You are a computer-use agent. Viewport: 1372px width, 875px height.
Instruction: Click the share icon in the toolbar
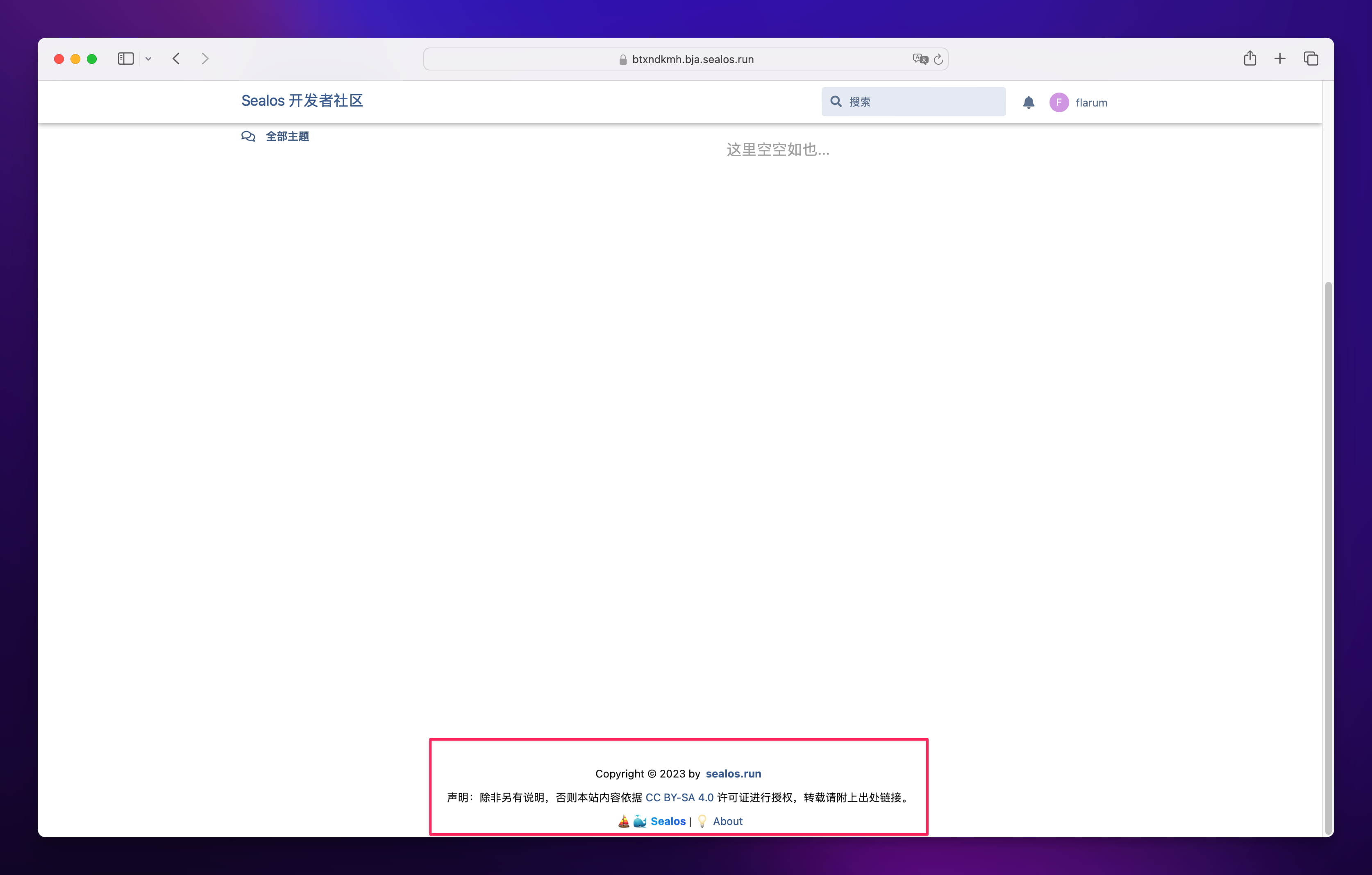click(1250, 58)
